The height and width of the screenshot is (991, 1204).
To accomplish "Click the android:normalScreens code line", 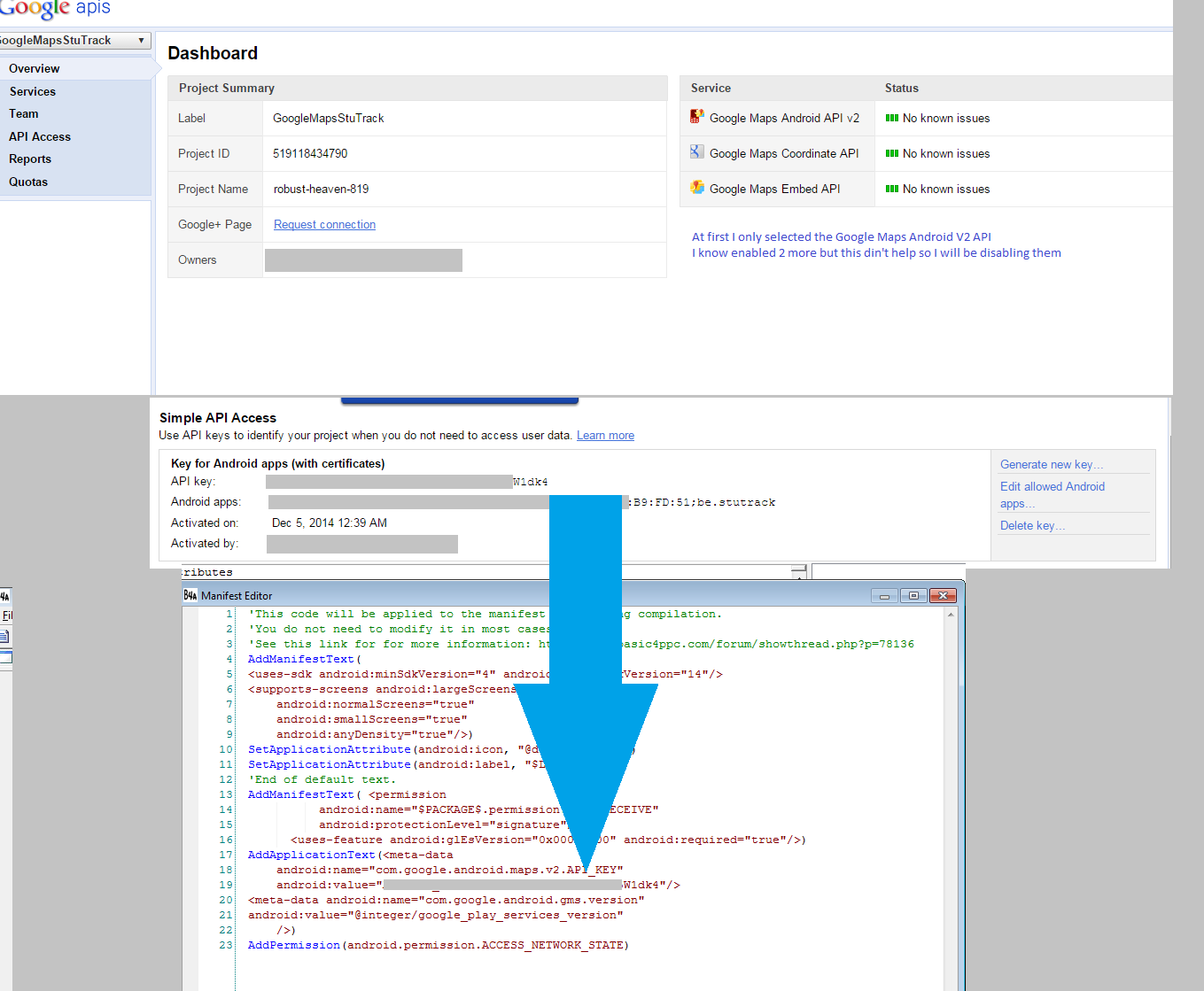I will [375, 704].
